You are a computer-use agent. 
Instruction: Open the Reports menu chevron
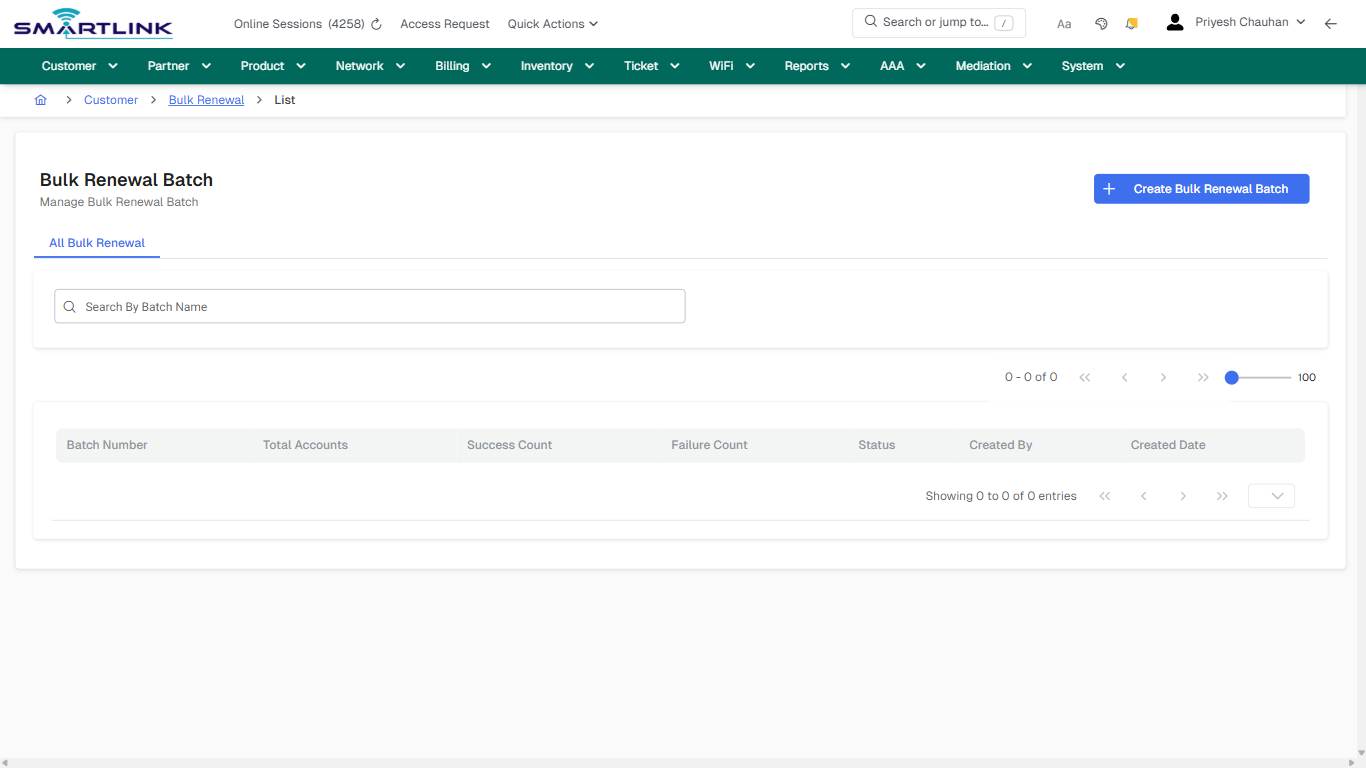(x=845, y=65)
